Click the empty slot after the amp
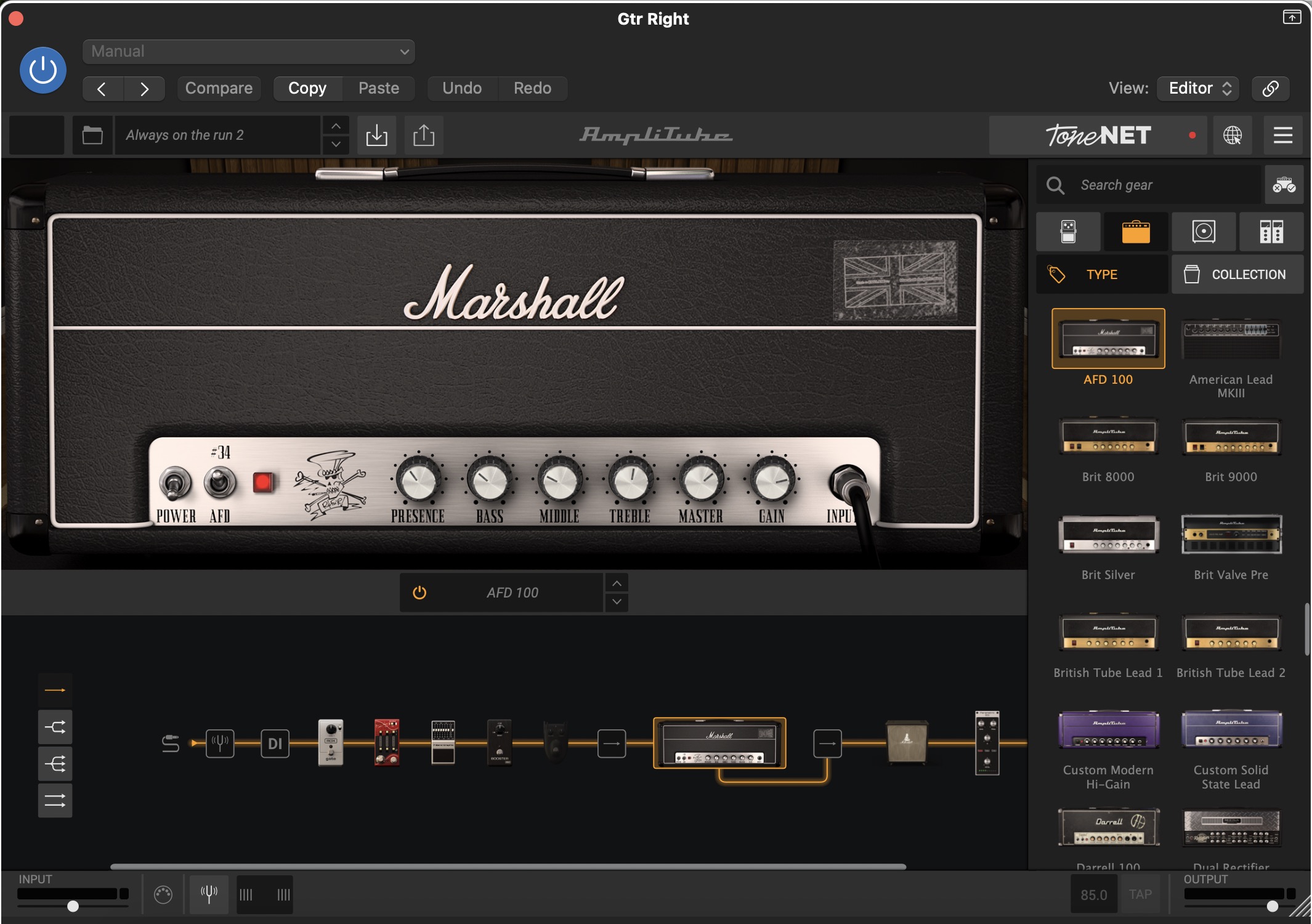1312x924 pixels. pyautogui.click(x=827, y=744)
